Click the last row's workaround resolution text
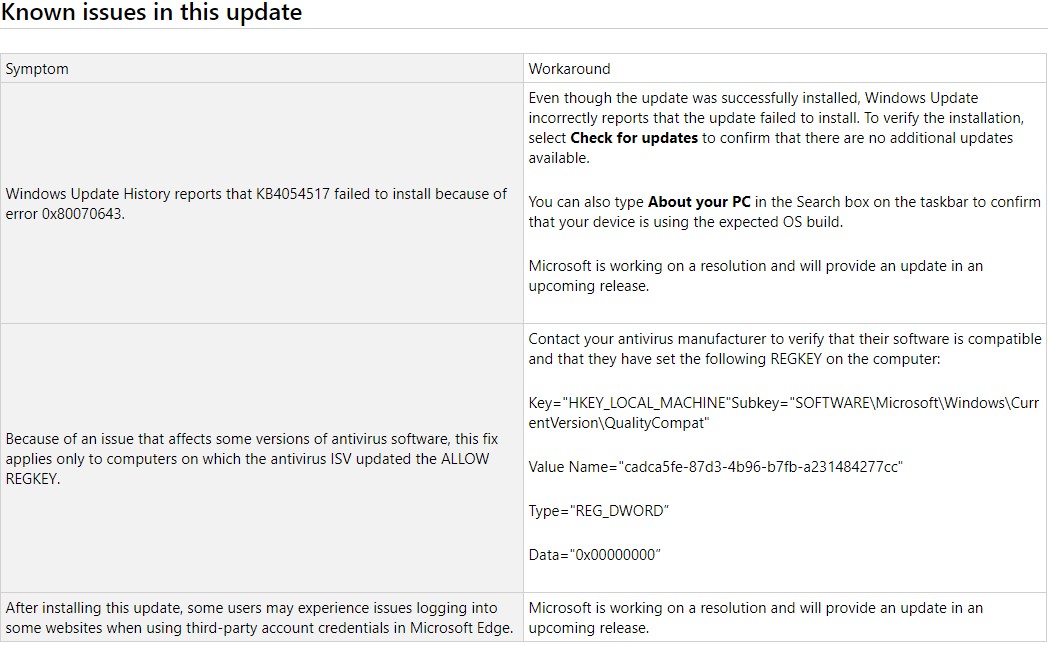1052x645 pixels. pos(755,618)
